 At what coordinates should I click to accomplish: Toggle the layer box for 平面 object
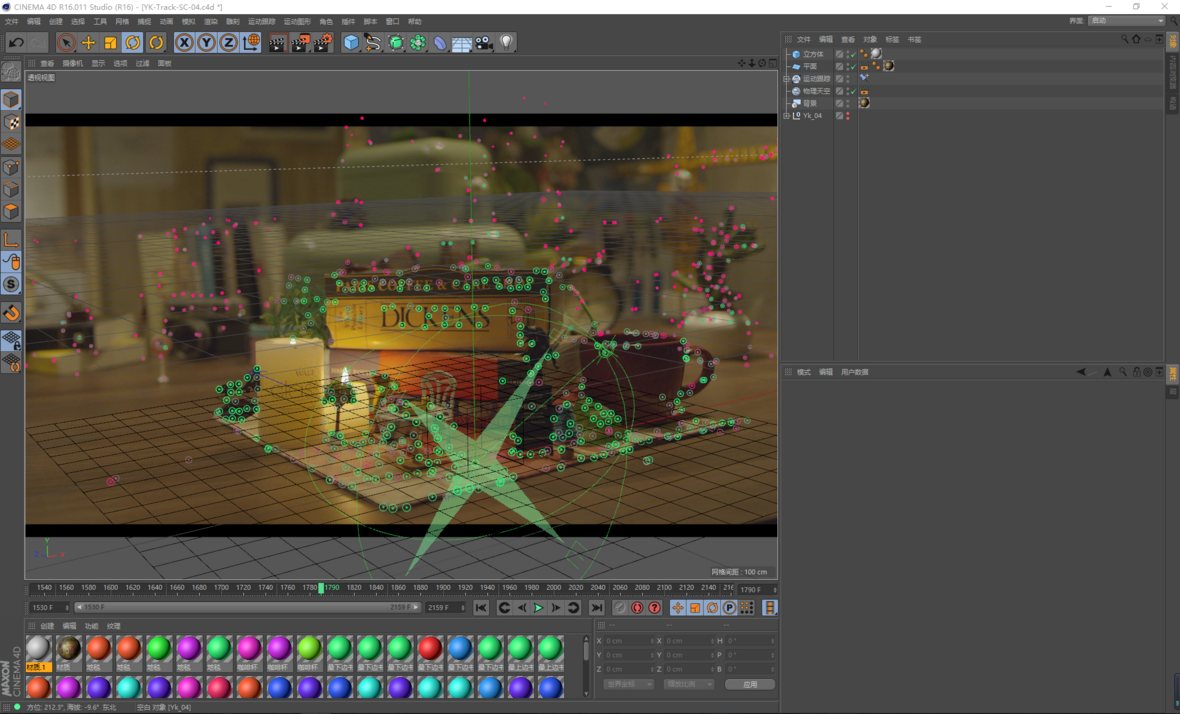[839, 66]
